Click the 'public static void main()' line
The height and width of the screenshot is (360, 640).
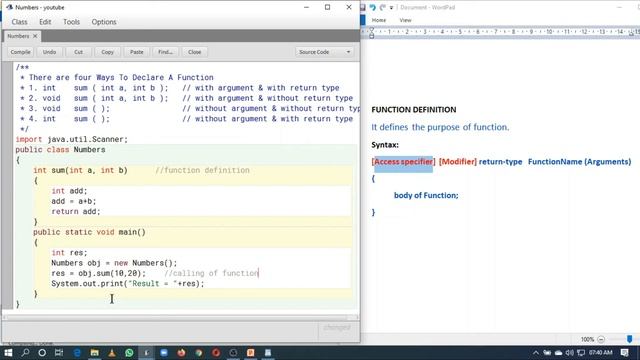(x=89, y=232)
